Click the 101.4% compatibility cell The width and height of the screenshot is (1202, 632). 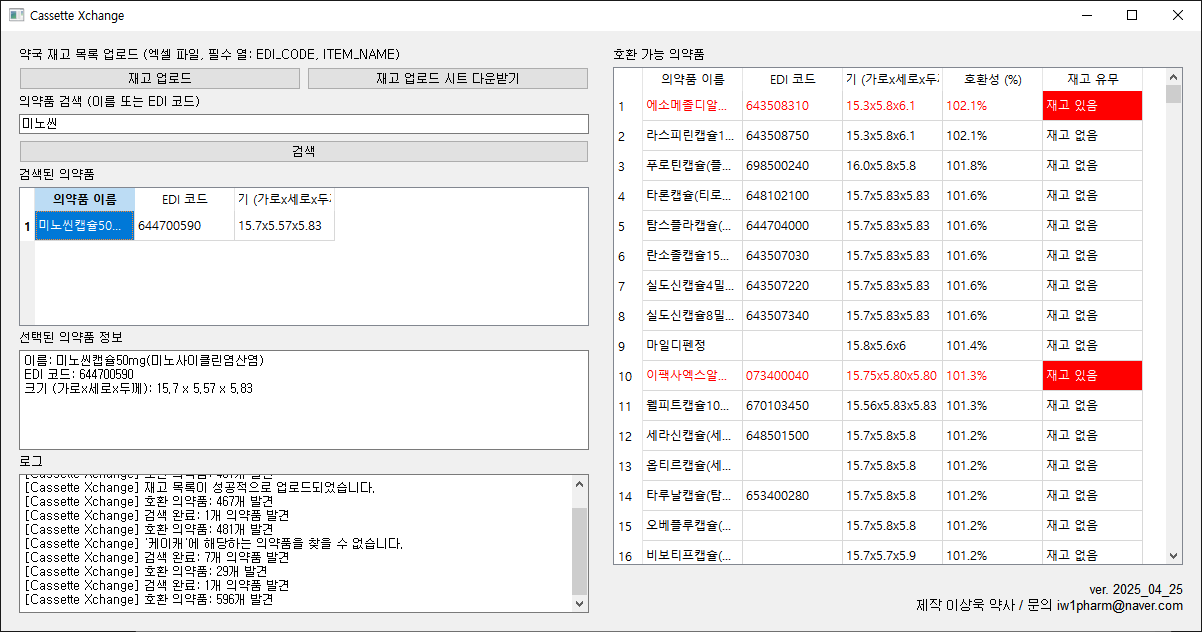[x=992, y=346]
